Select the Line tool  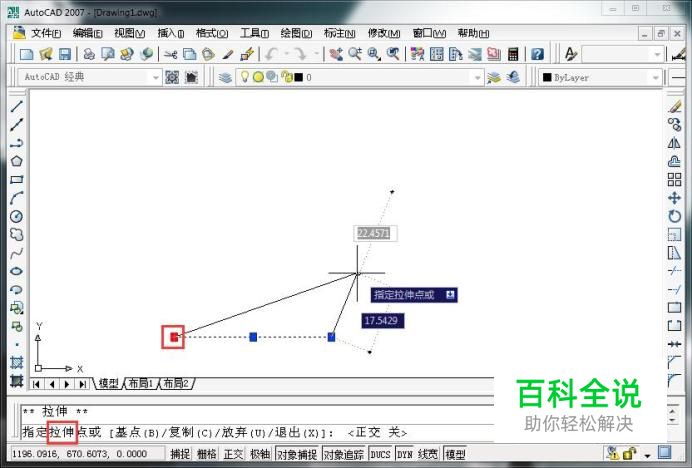pos(17,106)
